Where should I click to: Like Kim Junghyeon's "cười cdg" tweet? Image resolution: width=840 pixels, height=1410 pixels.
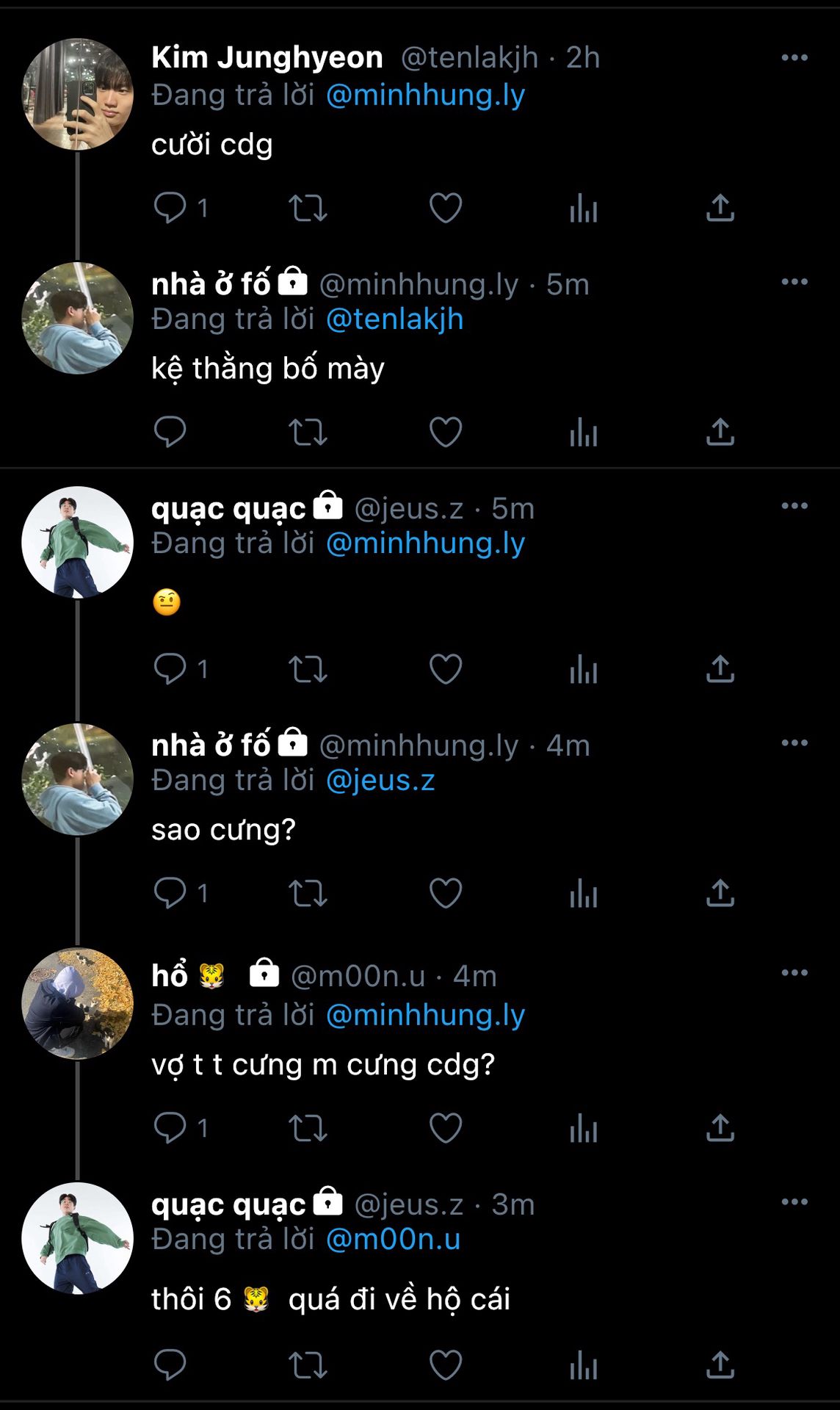[446, 209]
